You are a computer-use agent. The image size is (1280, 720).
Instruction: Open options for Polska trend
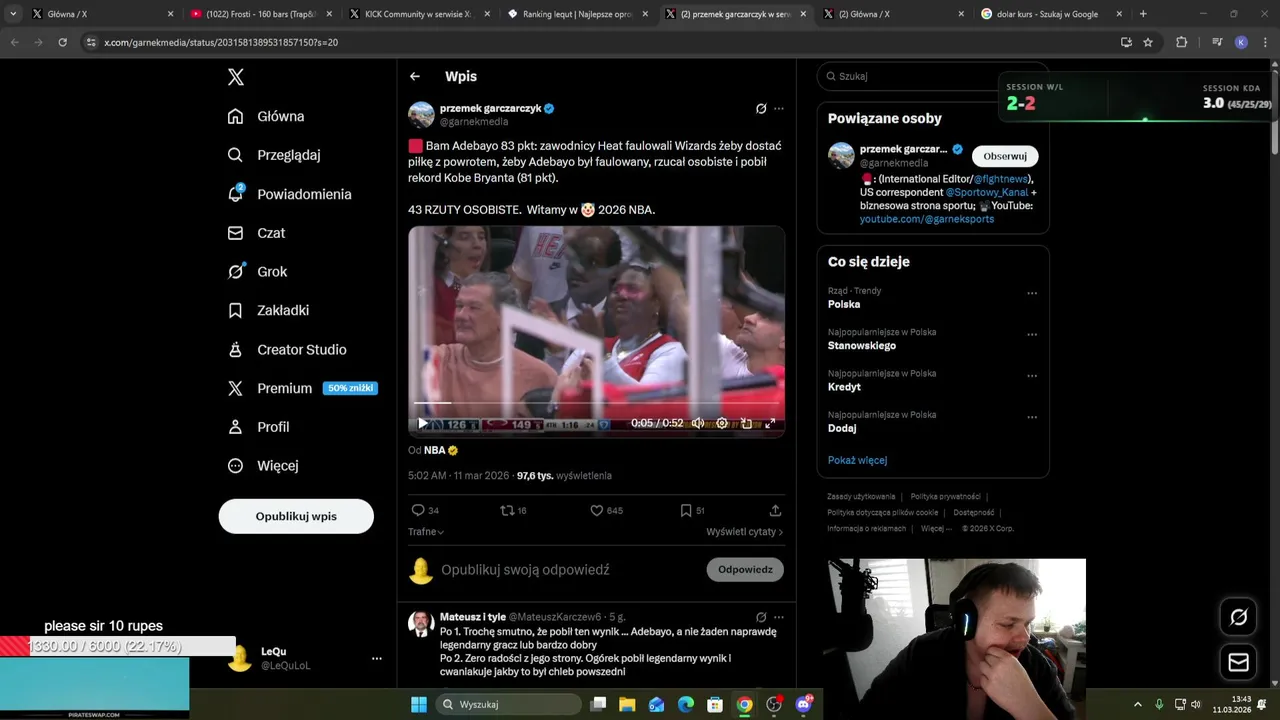[x=1032, y=293]
